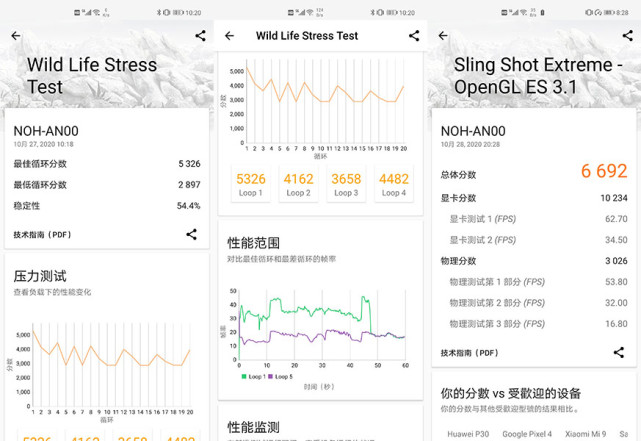This screenshot has height=441, width=641.
Task: Tap back arrow beside Wild Life Stress Test title
Action: [229, 36]
